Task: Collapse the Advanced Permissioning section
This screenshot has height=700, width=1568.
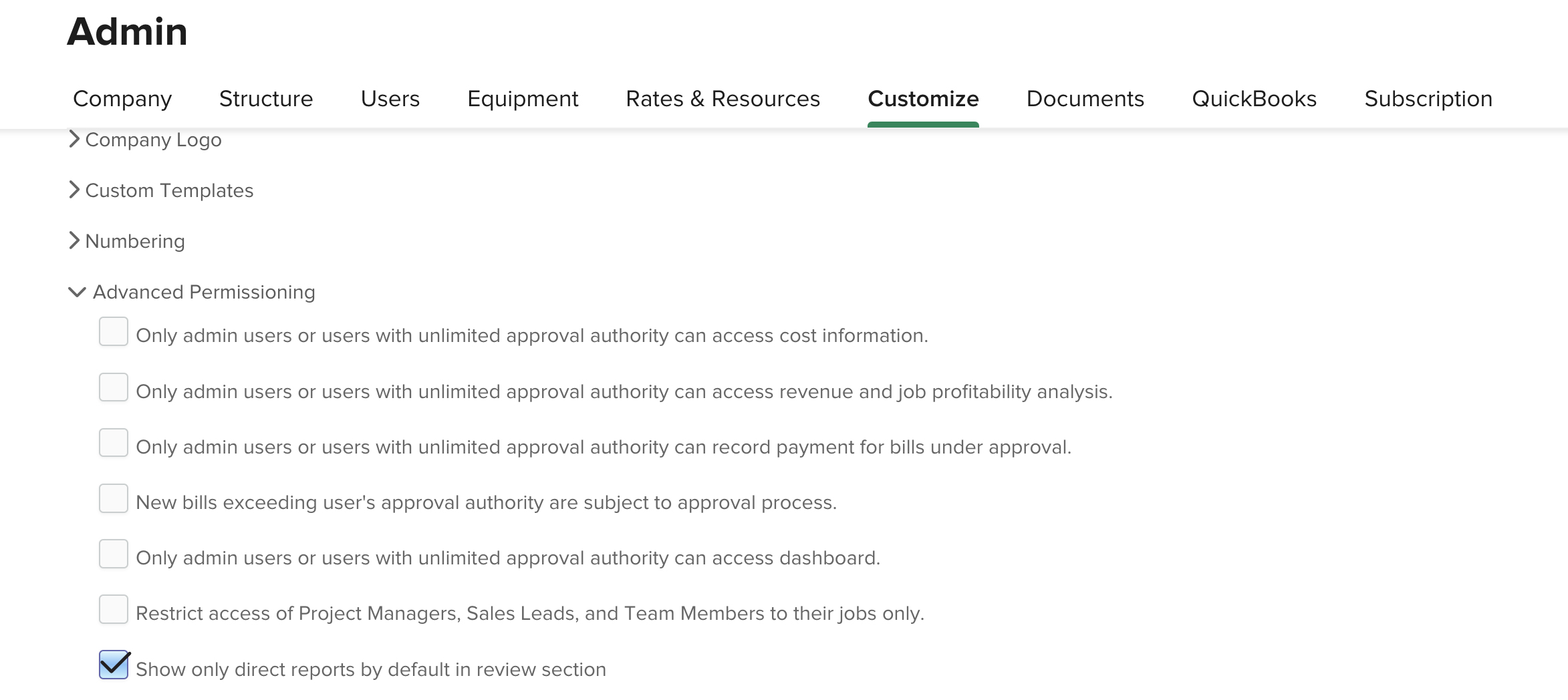Action: 203,293
